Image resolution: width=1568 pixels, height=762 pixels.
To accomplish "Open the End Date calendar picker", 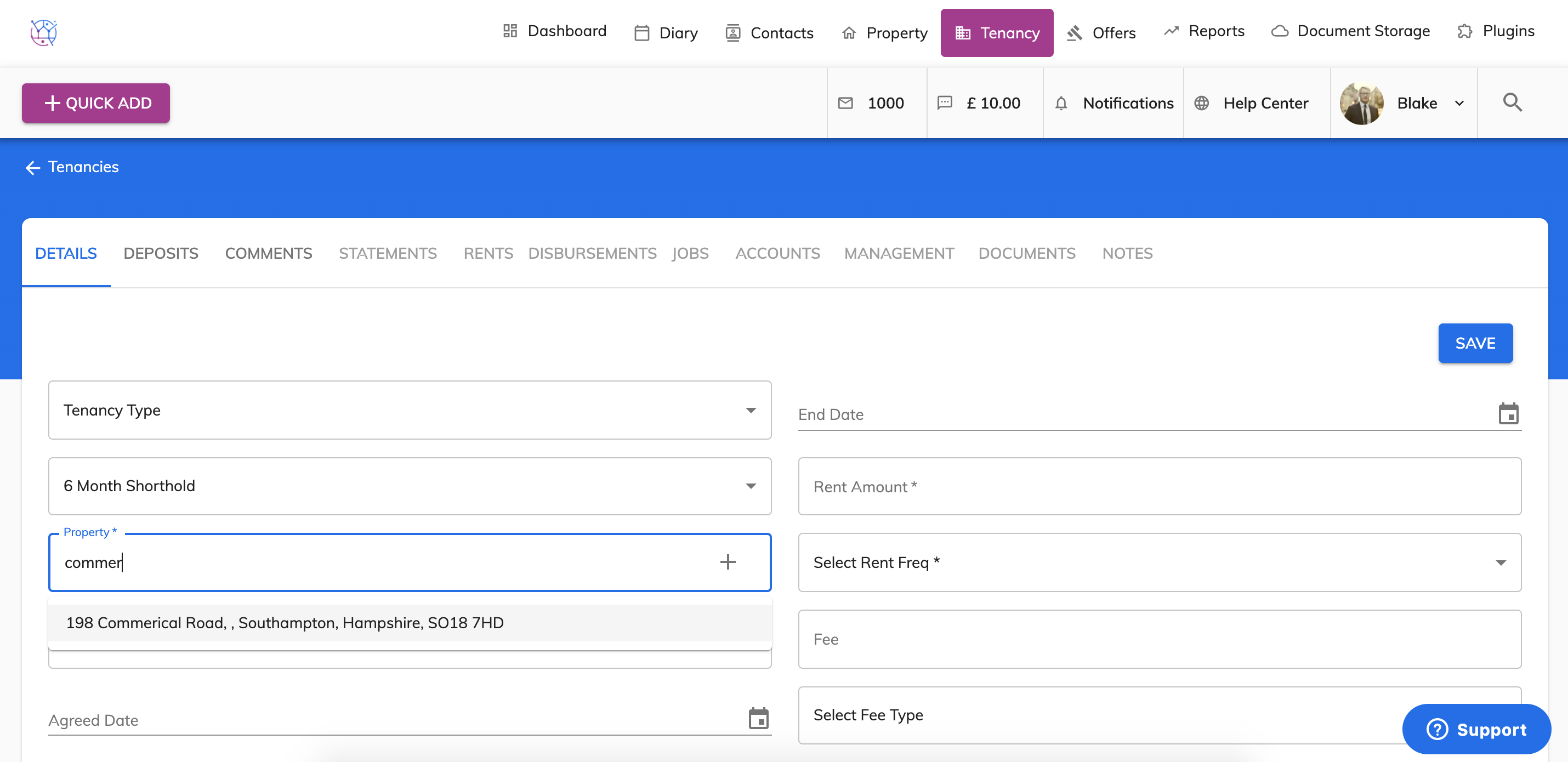I will [1508, 414].
